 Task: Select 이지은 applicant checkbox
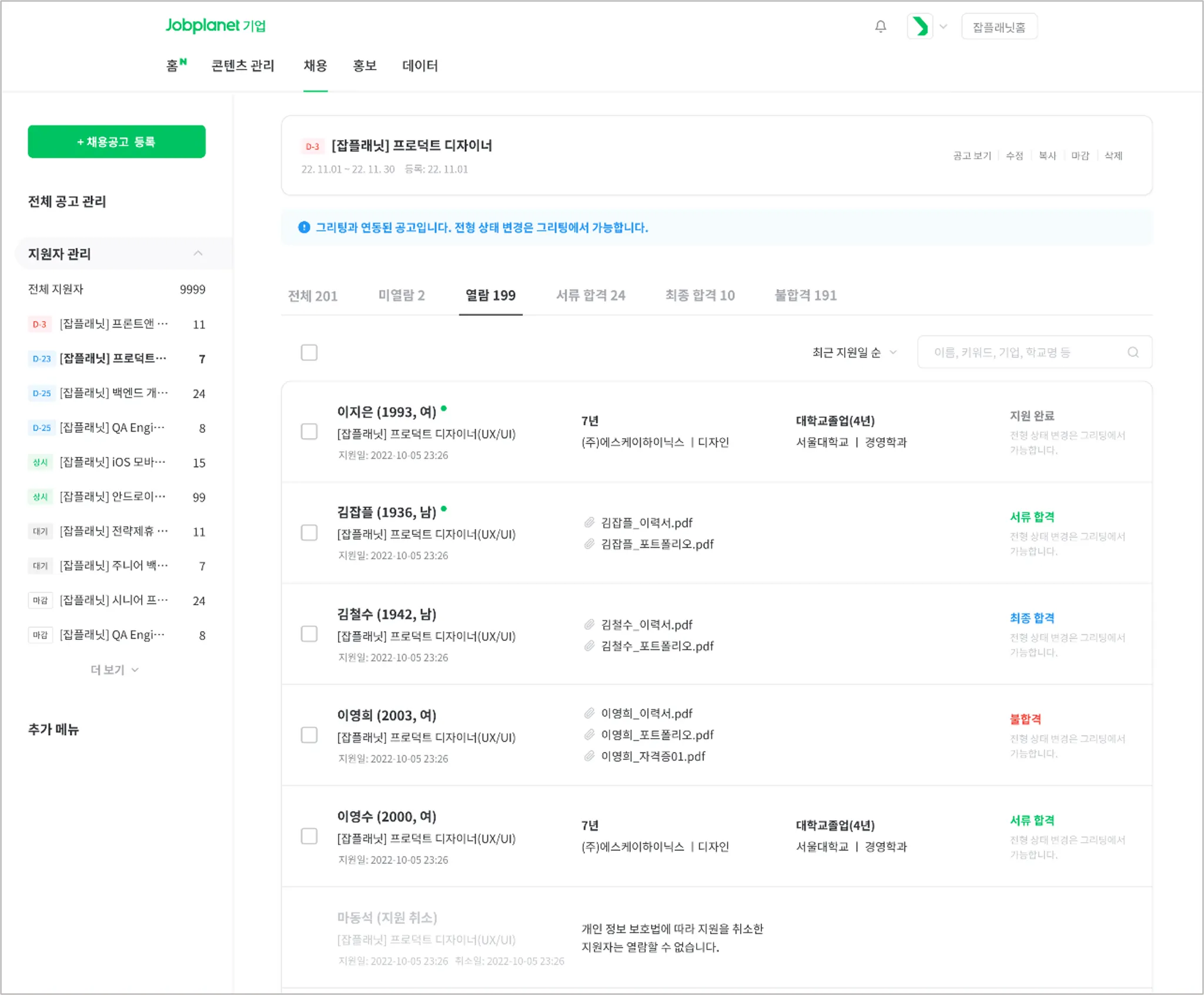(309, 432)
